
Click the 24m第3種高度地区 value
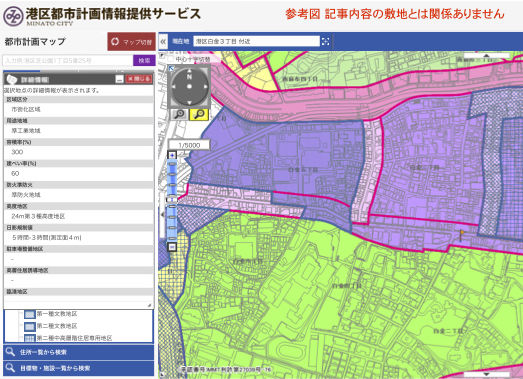[38, 216]
